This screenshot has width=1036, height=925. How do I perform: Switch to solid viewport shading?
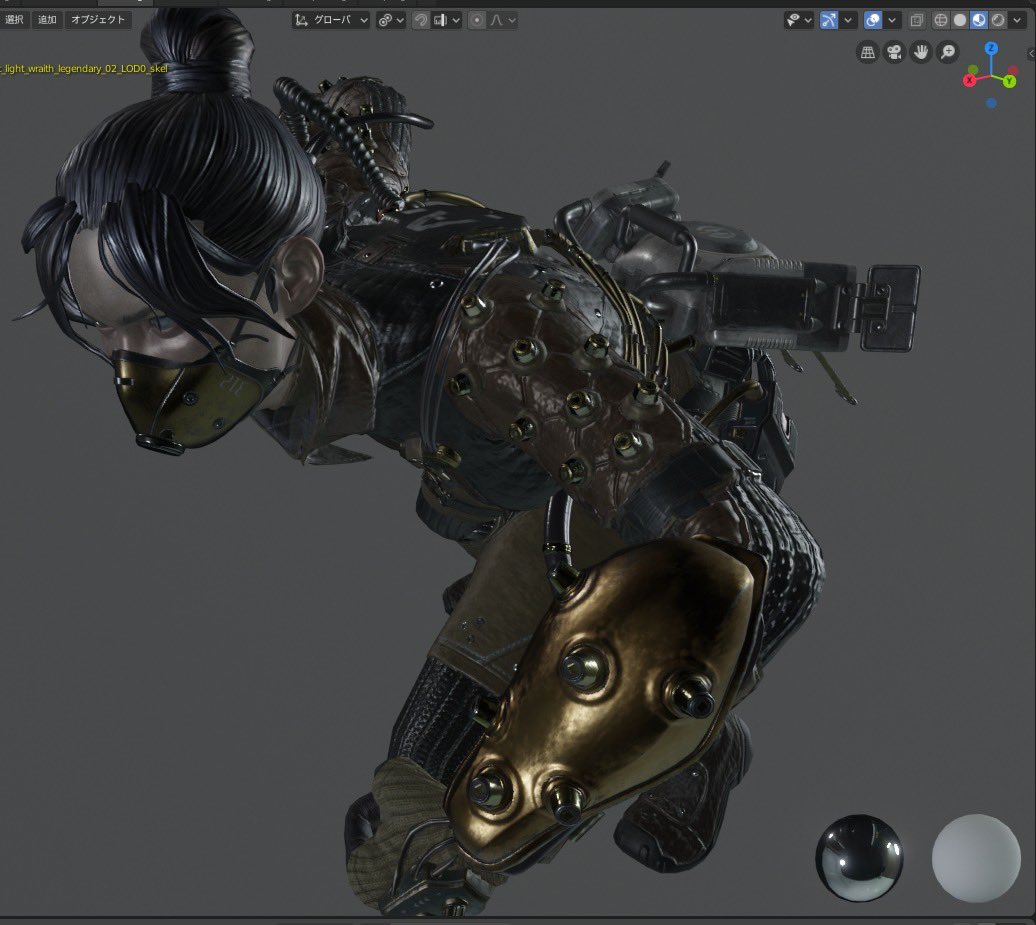(x=959, y=20)
